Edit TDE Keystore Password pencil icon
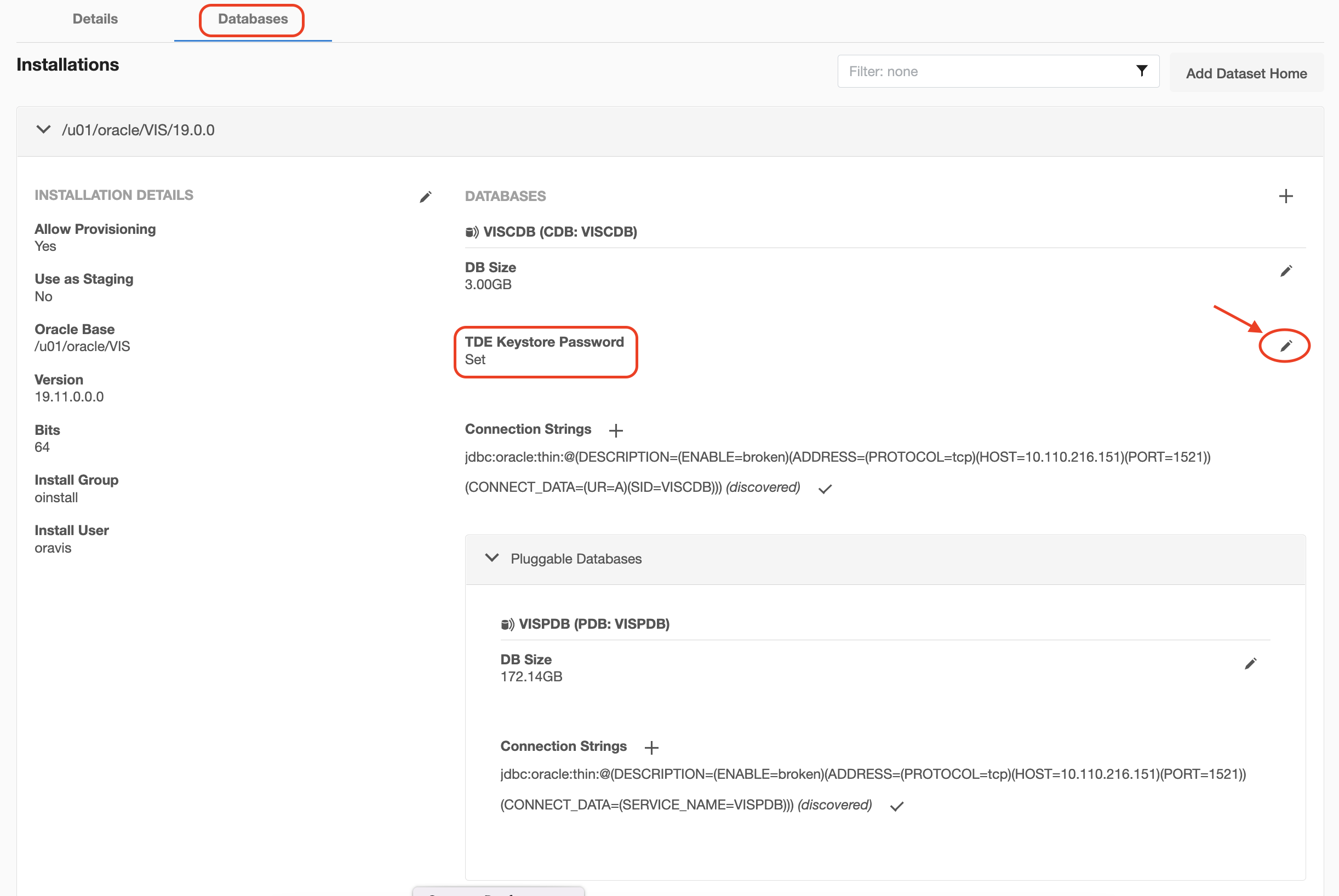This screenshot has height=896, width=1339. point(1285,346)
